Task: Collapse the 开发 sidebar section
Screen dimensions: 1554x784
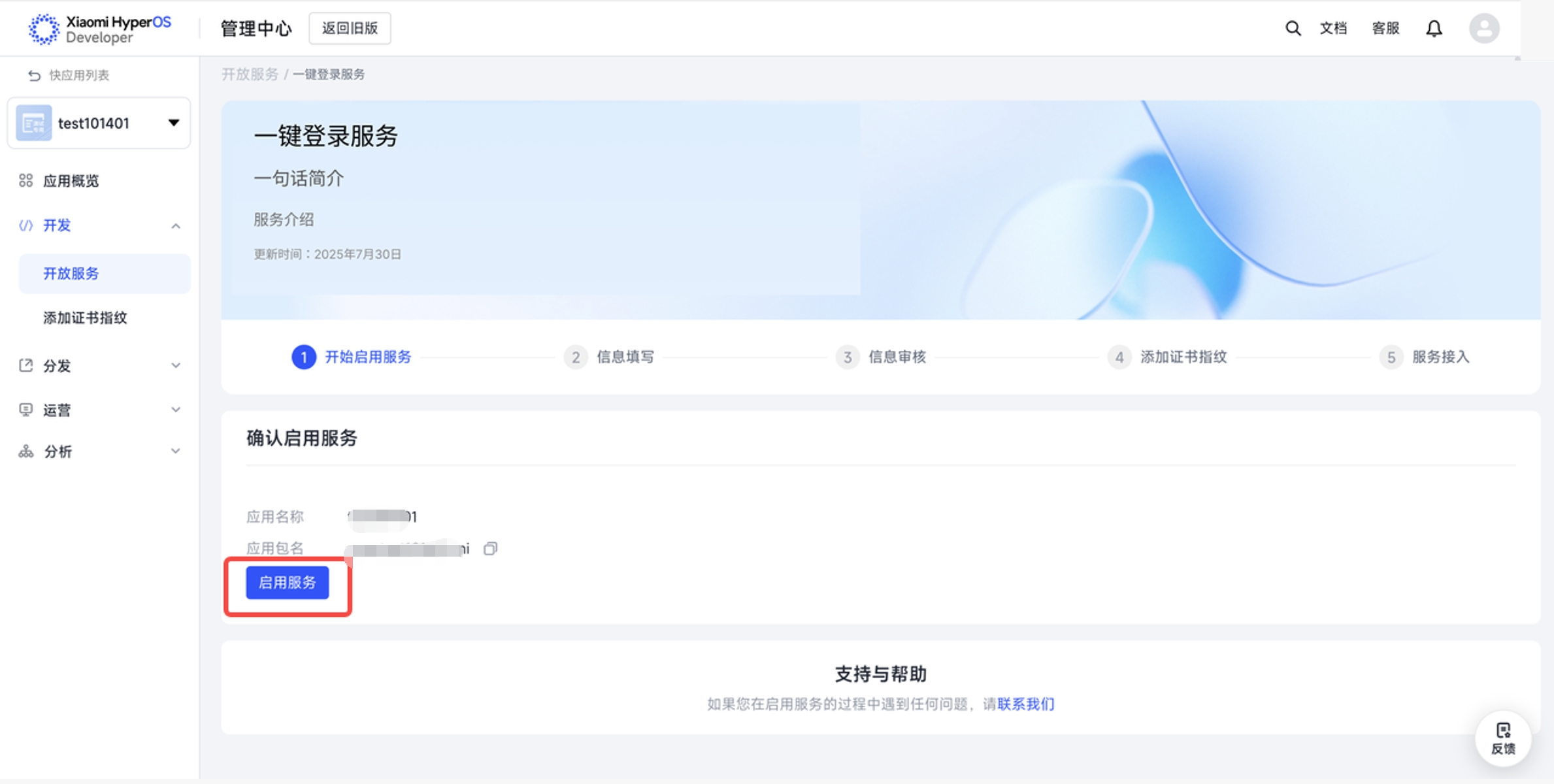Action: (175, 226)
